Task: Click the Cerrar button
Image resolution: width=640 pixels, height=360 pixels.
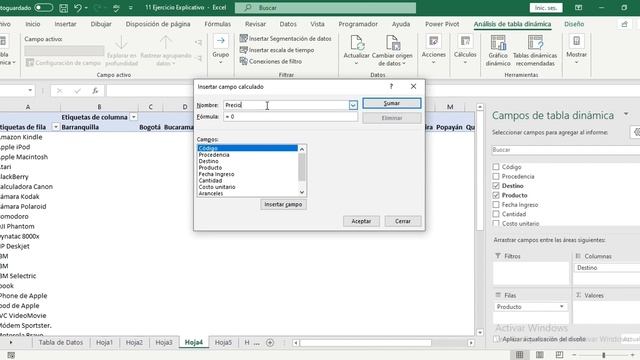Action: [x=402, y=221]
